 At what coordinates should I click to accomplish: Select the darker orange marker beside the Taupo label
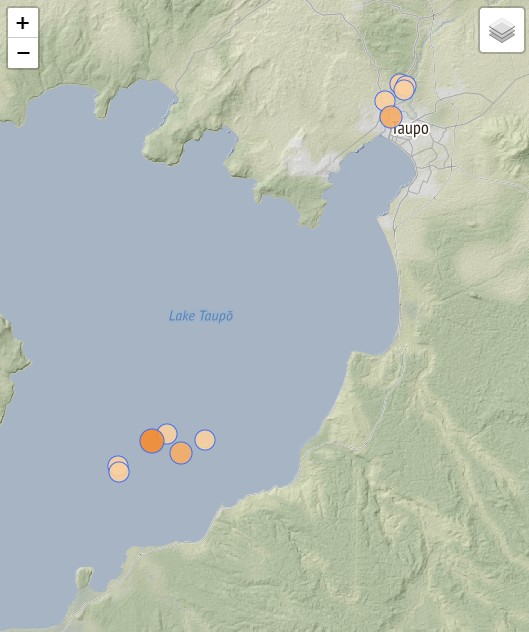(x=391, y=117)
